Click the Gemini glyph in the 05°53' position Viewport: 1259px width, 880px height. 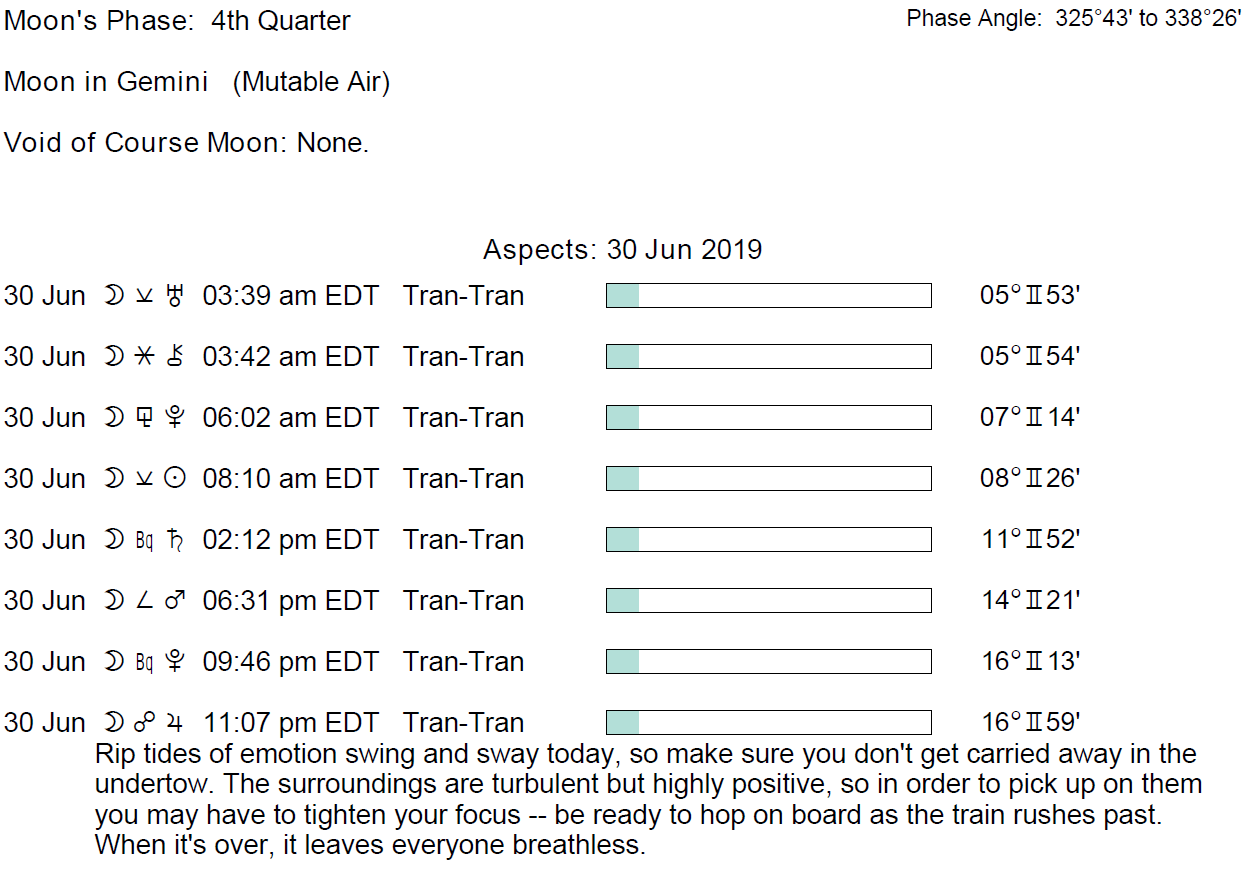(x=1034, y=296)
